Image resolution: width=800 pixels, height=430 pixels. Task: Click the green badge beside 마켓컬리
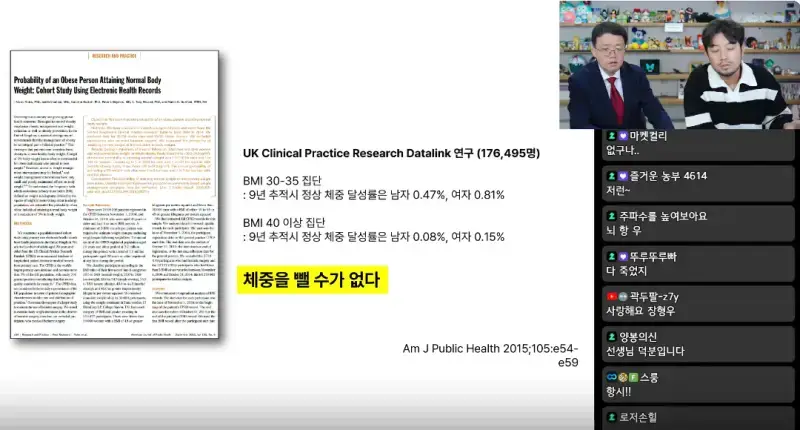pos(611,136)
